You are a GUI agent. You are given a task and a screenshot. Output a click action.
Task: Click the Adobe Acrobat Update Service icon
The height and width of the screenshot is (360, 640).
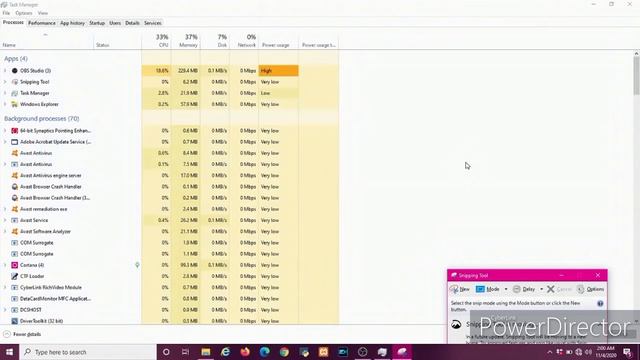15,142
